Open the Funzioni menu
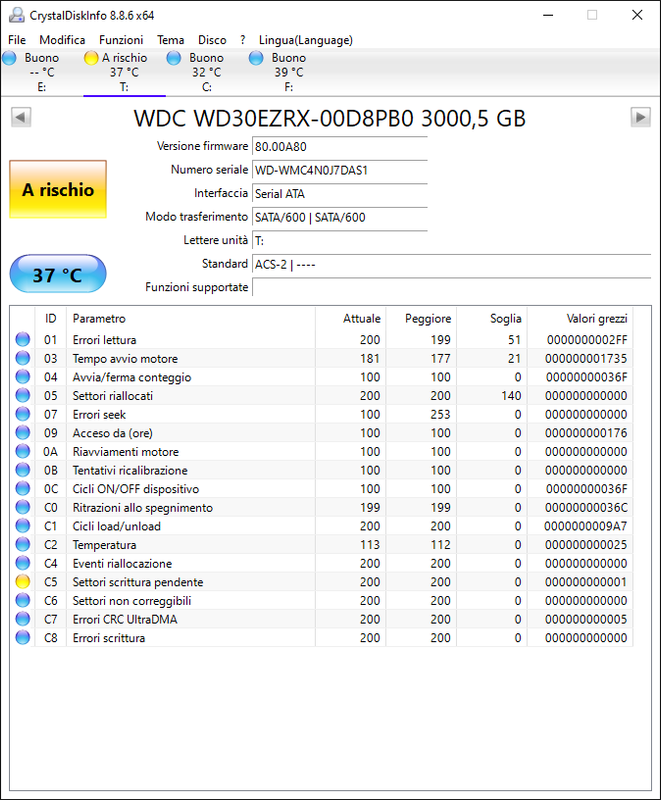Image resolution: width=661 pixels, height=800 pixels. pos(121,40)
